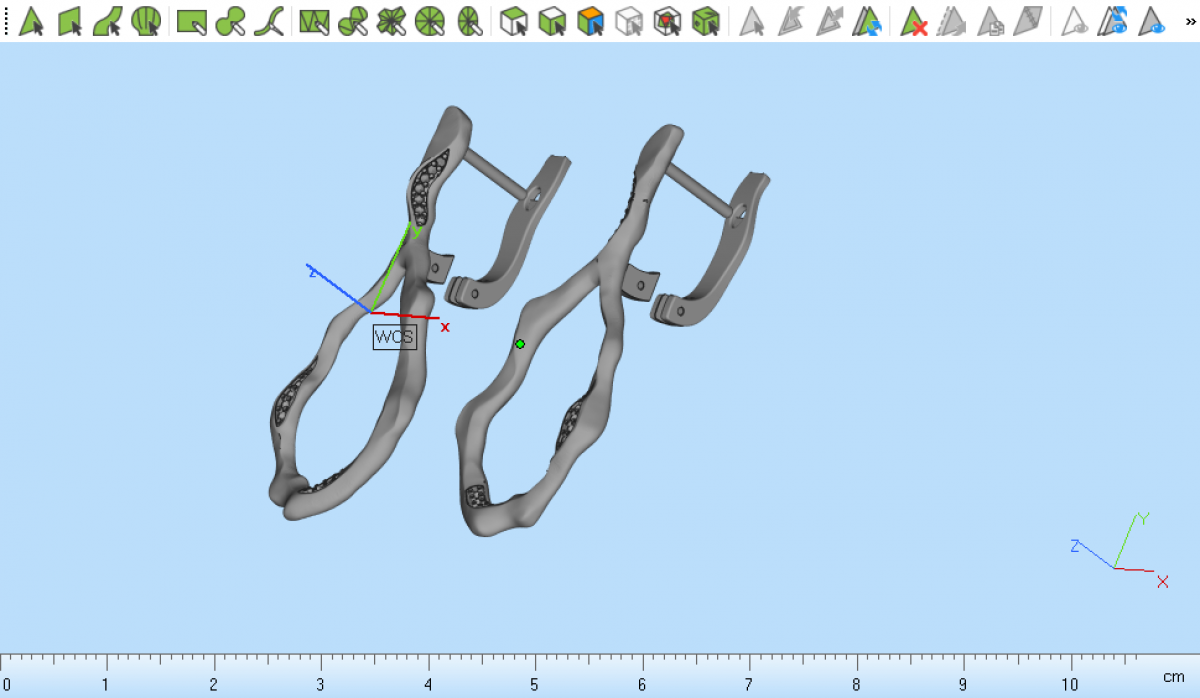Image resolution: width=1200 pixels, height=698 pixels.
Task: Select the solid green cube icon
Action: pyautogui.click(x=706, y=21)
